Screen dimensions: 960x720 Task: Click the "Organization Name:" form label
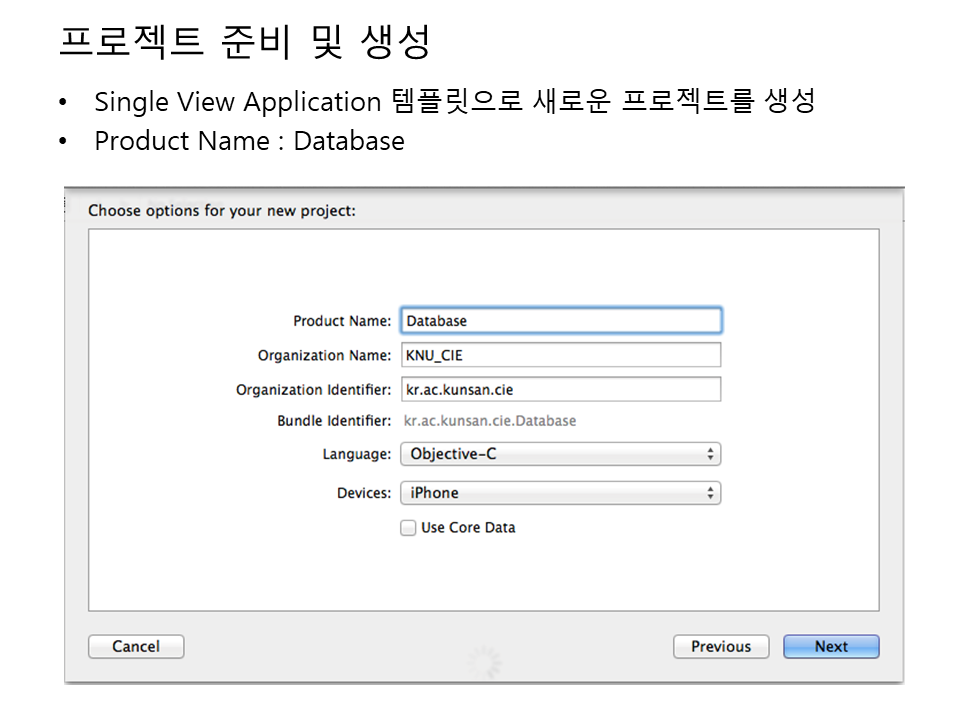click(x=324, y=355)
